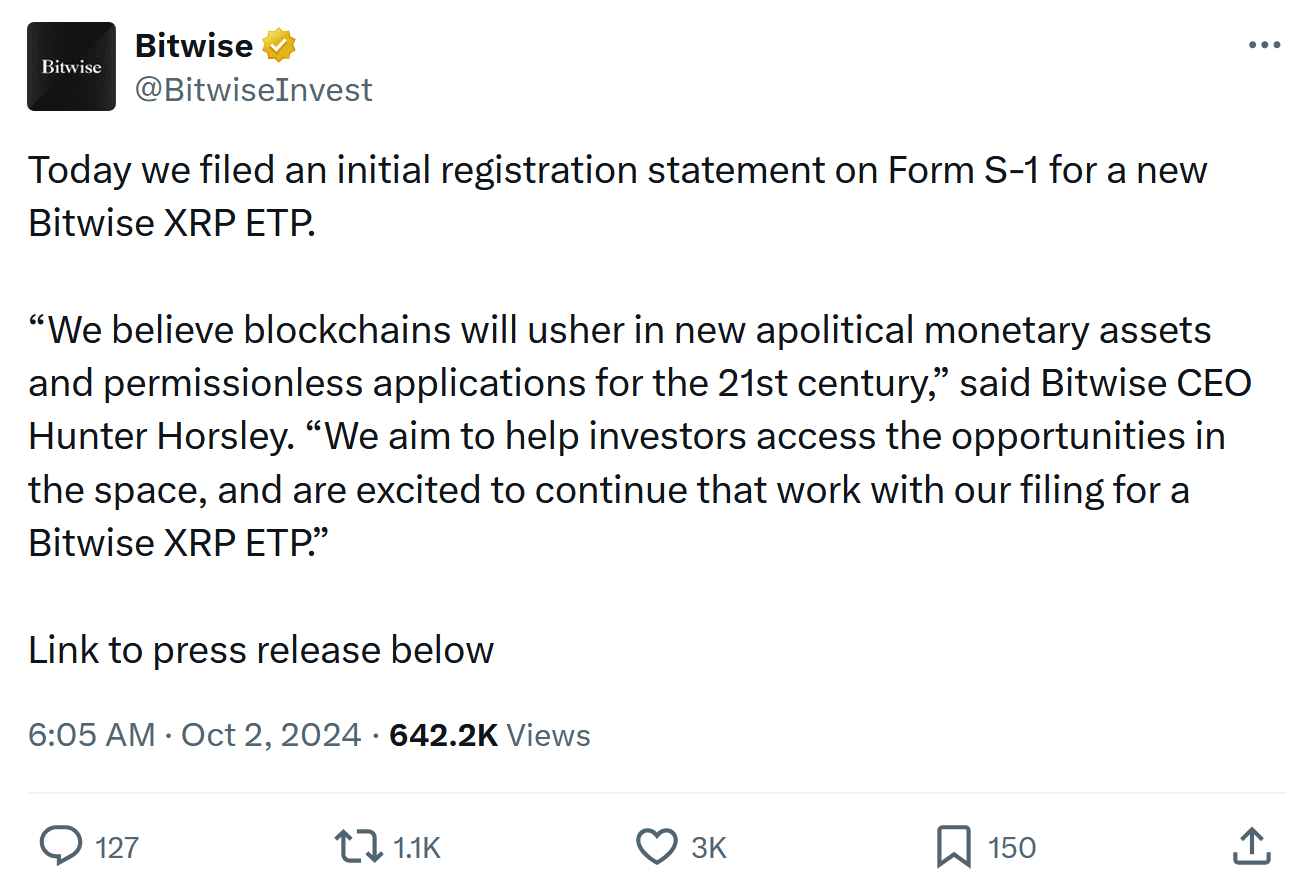1309x889 pixels.
Task: Click the reply speech bubble icon
Action: [61, 847]
